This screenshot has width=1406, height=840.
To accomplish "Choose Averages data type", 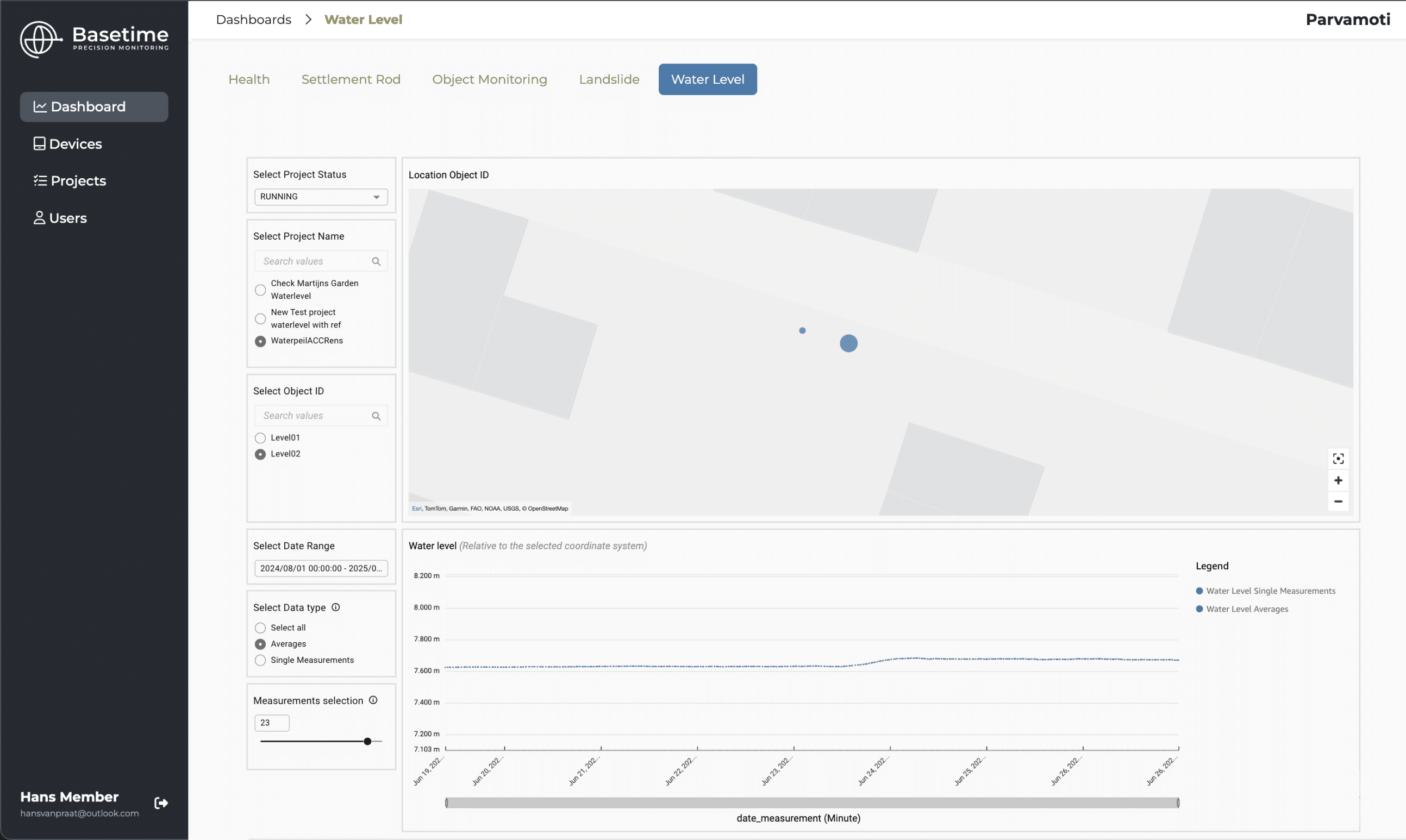I will click(260, 644).
